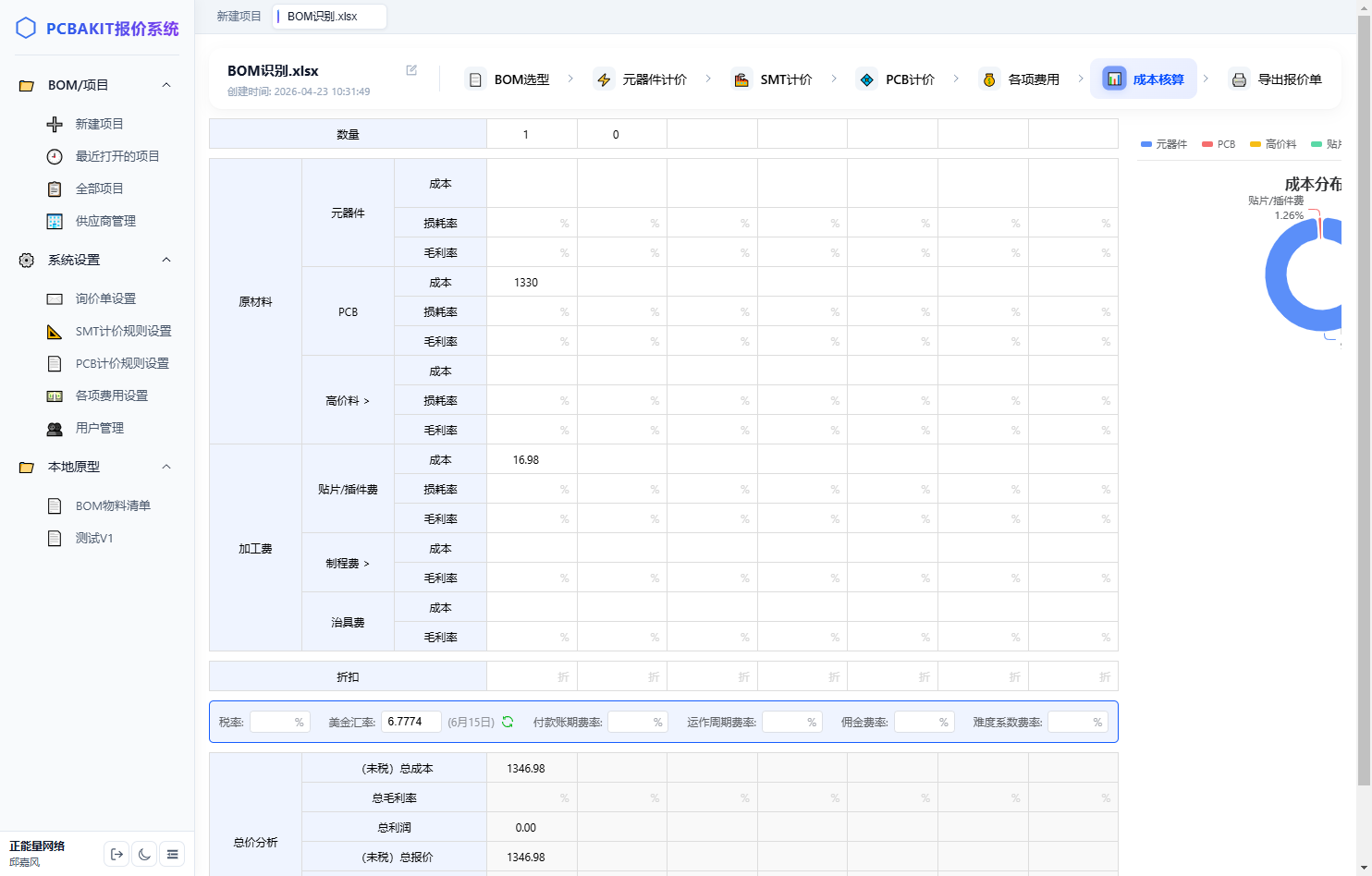Toggle 高价料 series in chart legend

[1273, 144]
